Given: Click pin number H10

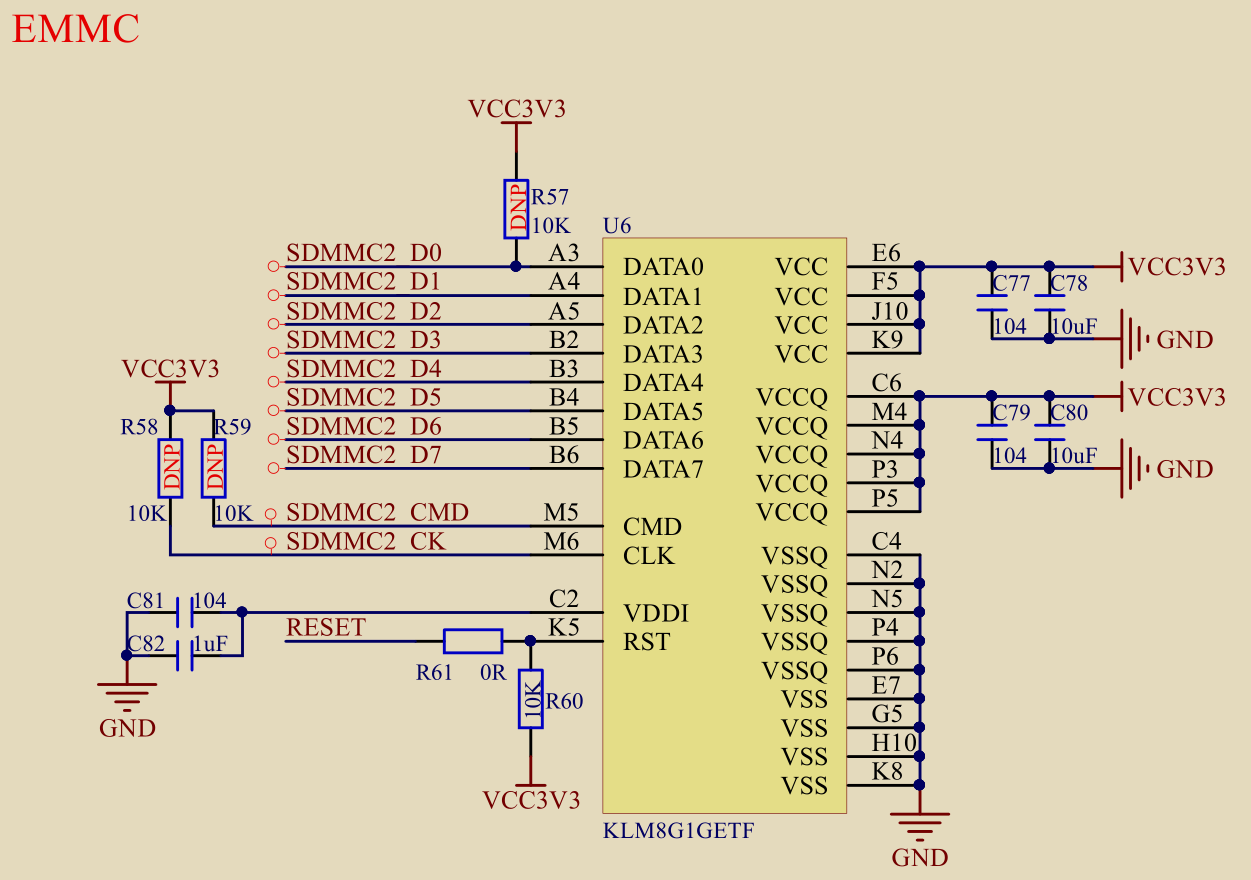Looking at the screenshot, I should pyautogui.click(x=893, y=743).
